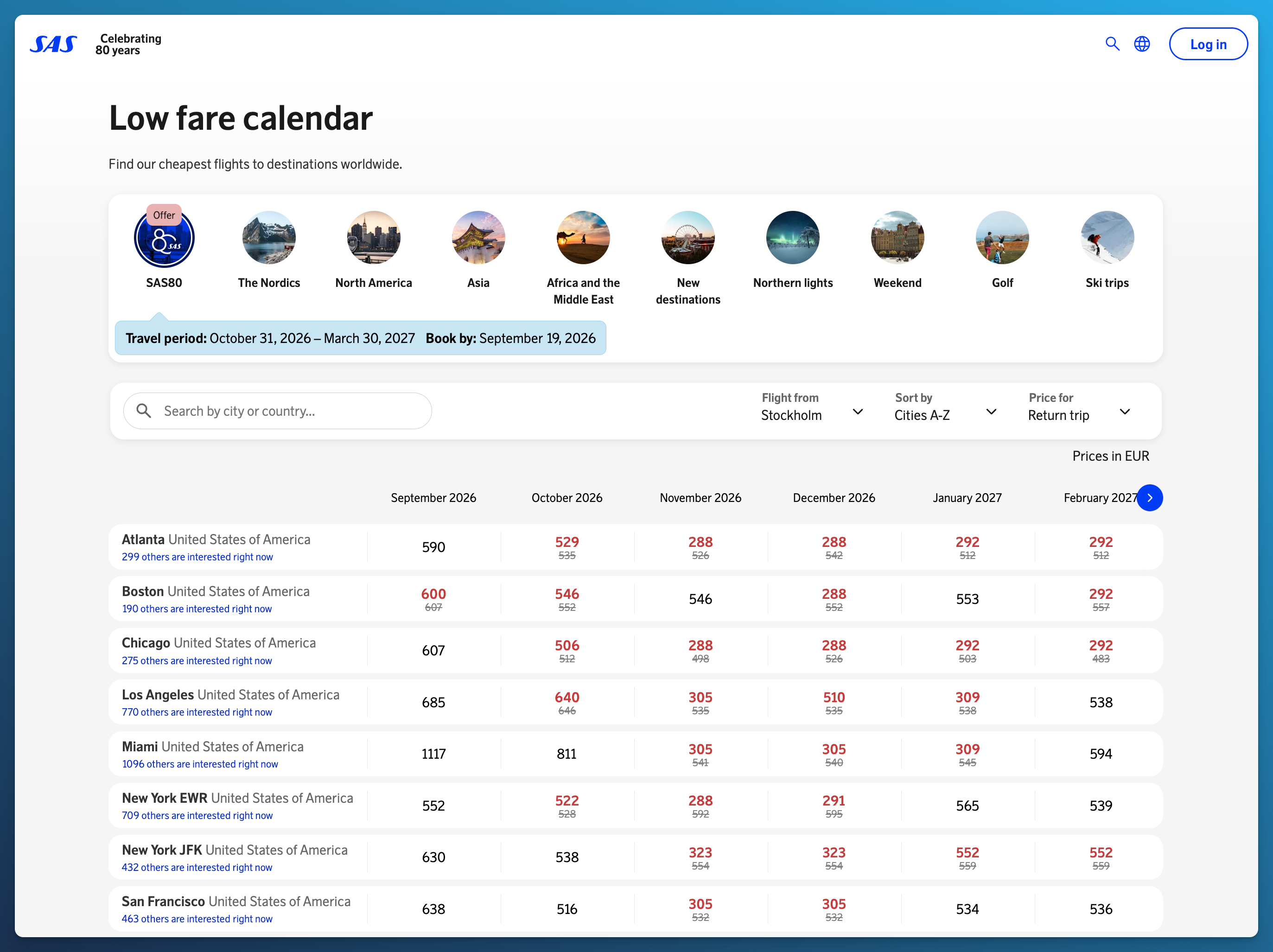Click Atlanta destination name
The image size is (1273, 952).
pyautogui.click(x=143, y=539)
